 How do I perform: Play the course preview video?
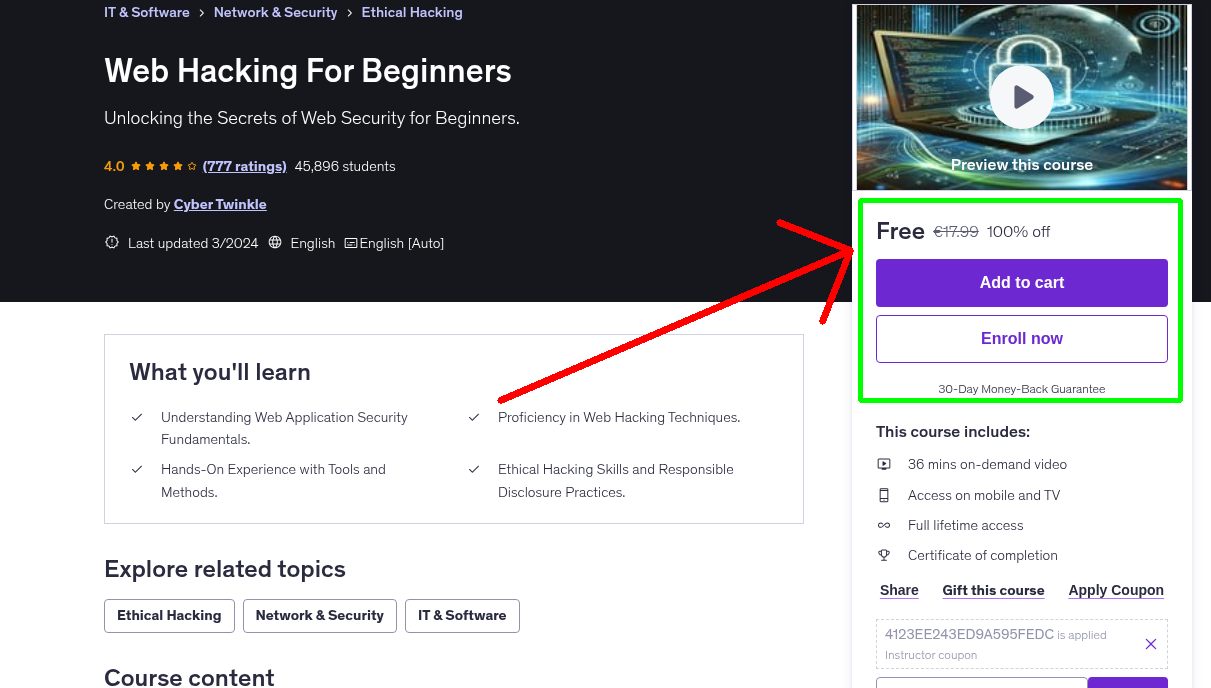tap(1021, 96)
